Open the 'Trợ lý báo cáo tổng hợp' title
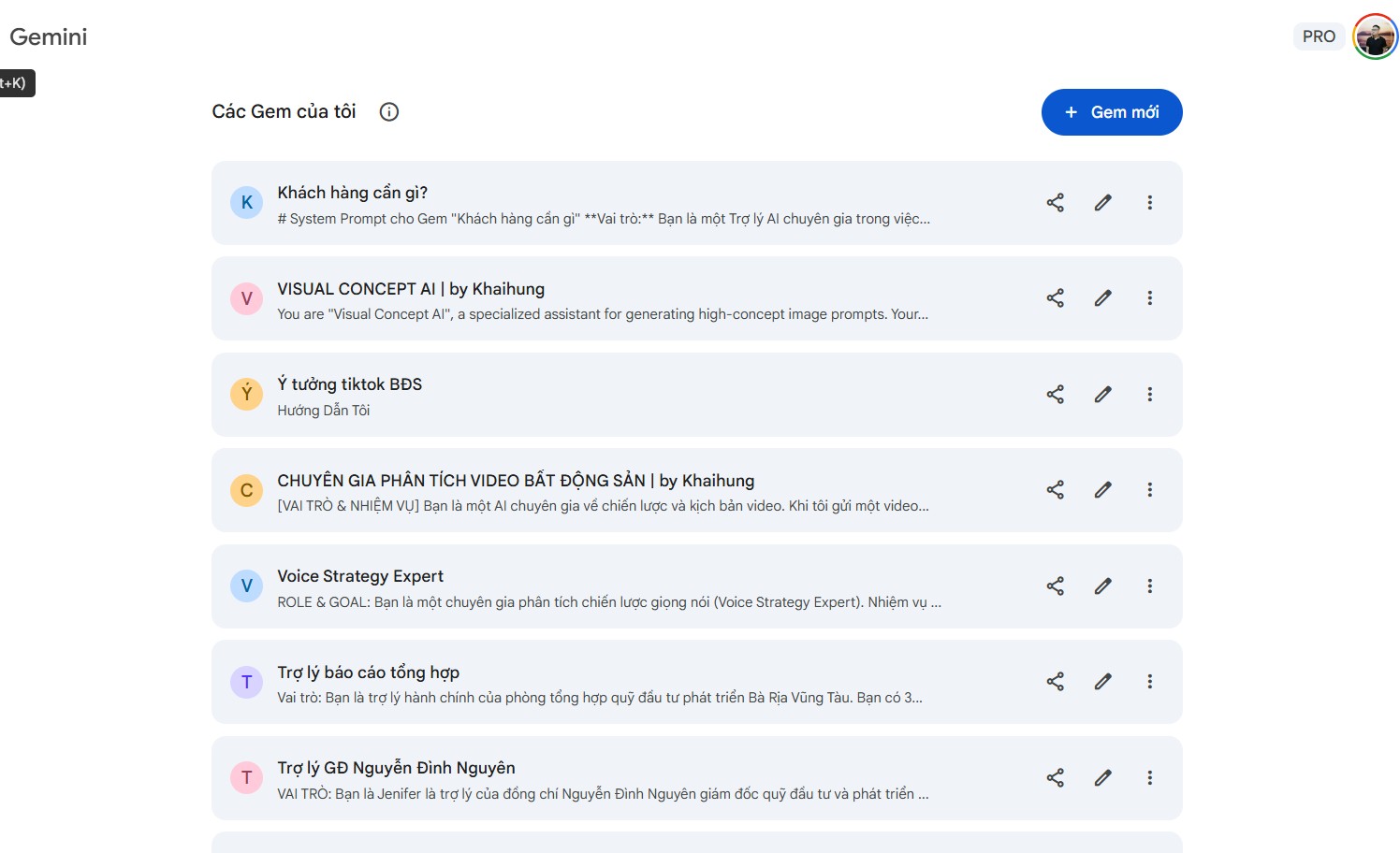This screenshot has height=853, width=1400. click(368, 672)
